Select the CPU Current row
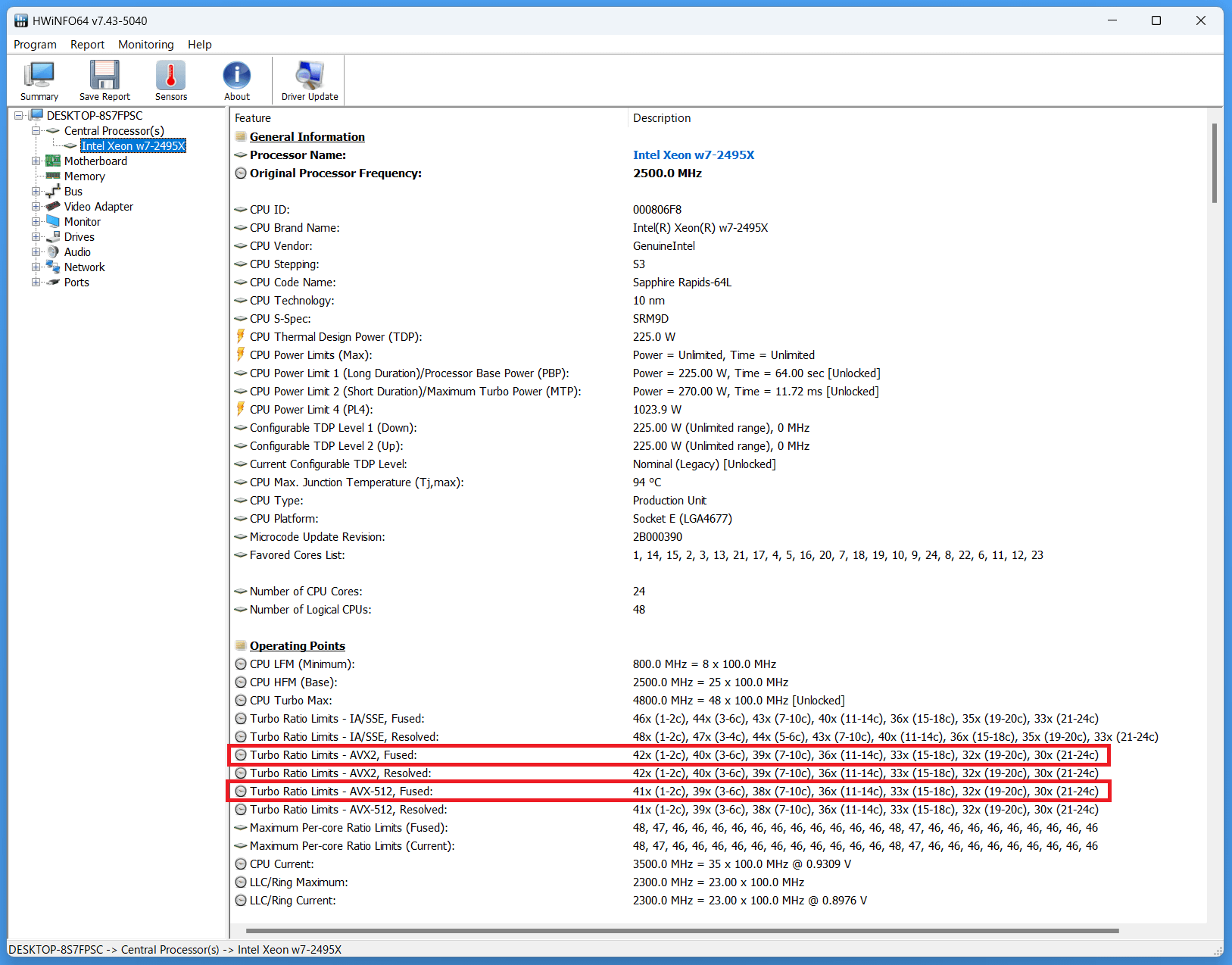The width and height of the screenshot is (1232, 965). [x=717, y=864]
